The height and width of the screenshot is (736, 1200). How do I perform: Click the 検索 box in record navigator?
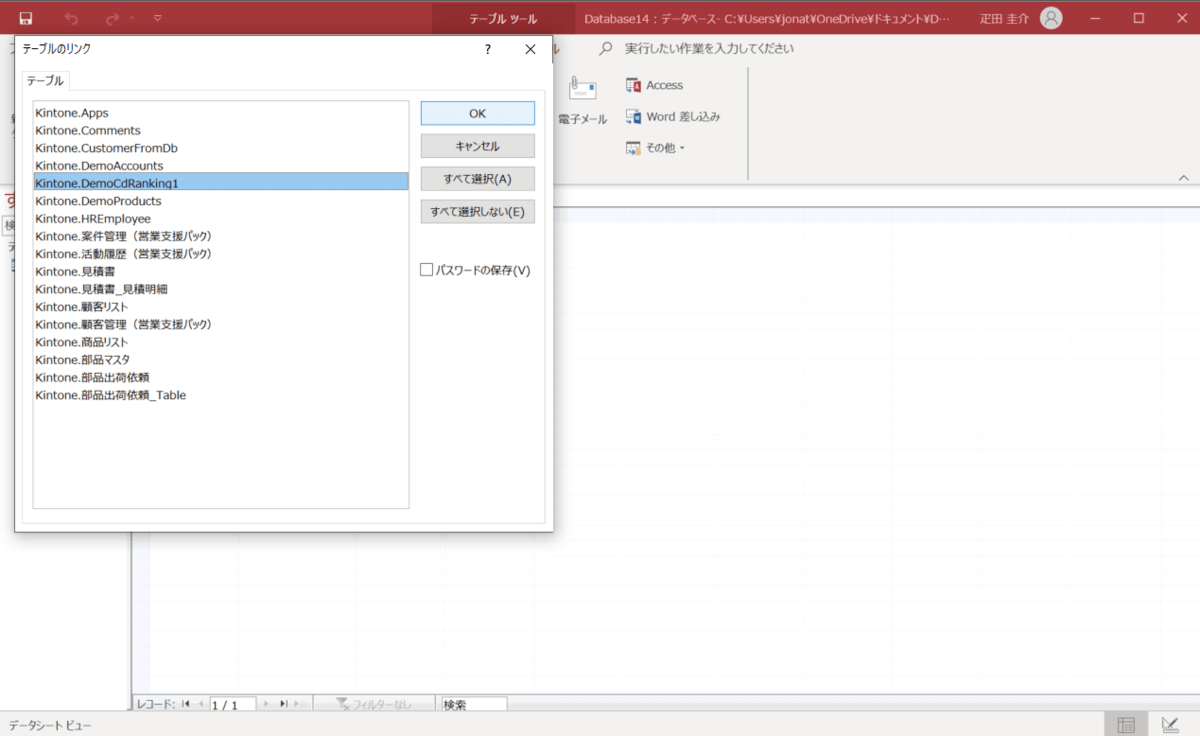coord(473,704)
